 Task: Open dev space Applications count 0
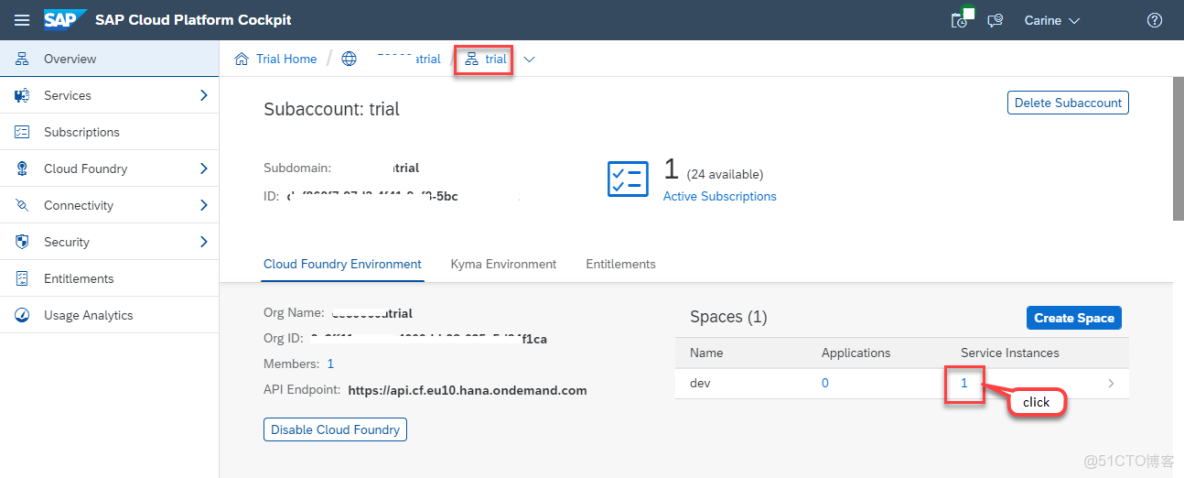pos(825,383)
